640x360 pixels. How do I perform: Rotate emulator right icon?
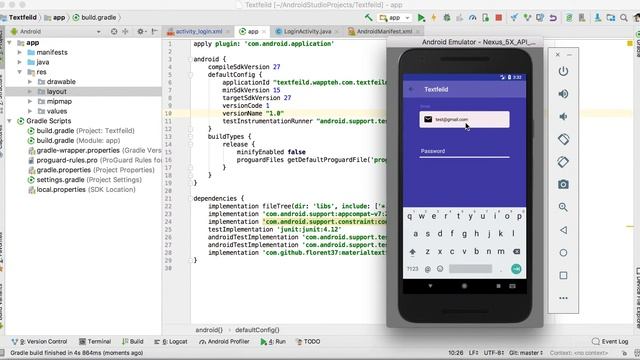click(563, 162)
